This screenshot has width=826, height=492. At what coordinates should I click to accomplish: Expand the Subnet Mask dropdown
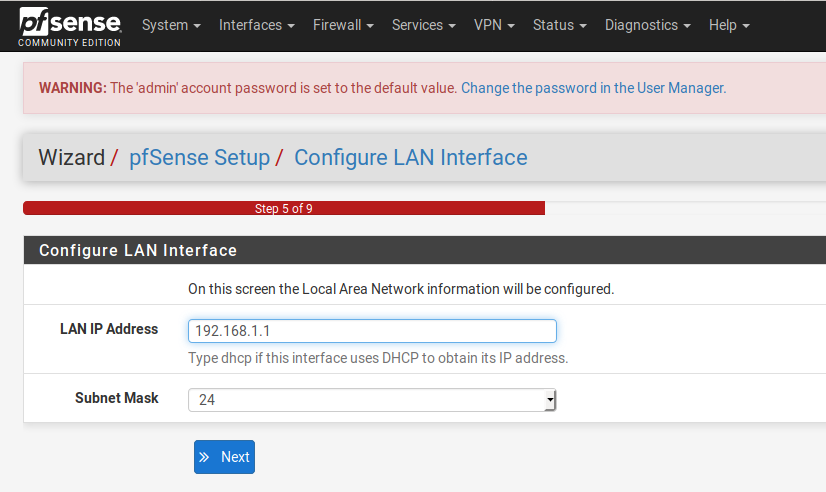pos(372,400)
